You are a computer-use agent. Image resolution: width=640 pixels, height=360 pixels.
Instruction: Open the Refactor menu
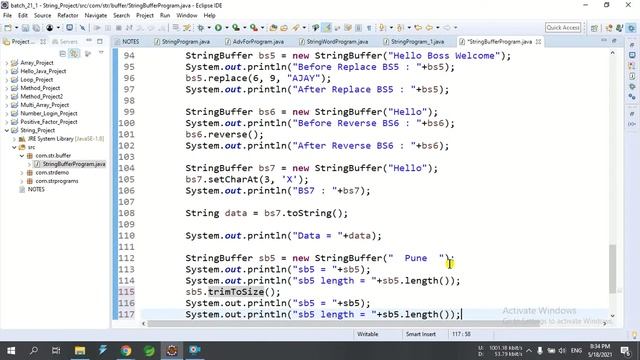point(68,16)
